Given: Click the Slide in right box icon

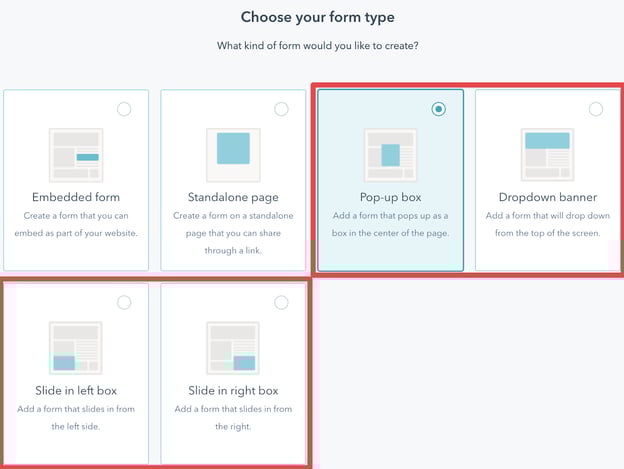Looking at the screenshot, I should [x=232, y=347].
